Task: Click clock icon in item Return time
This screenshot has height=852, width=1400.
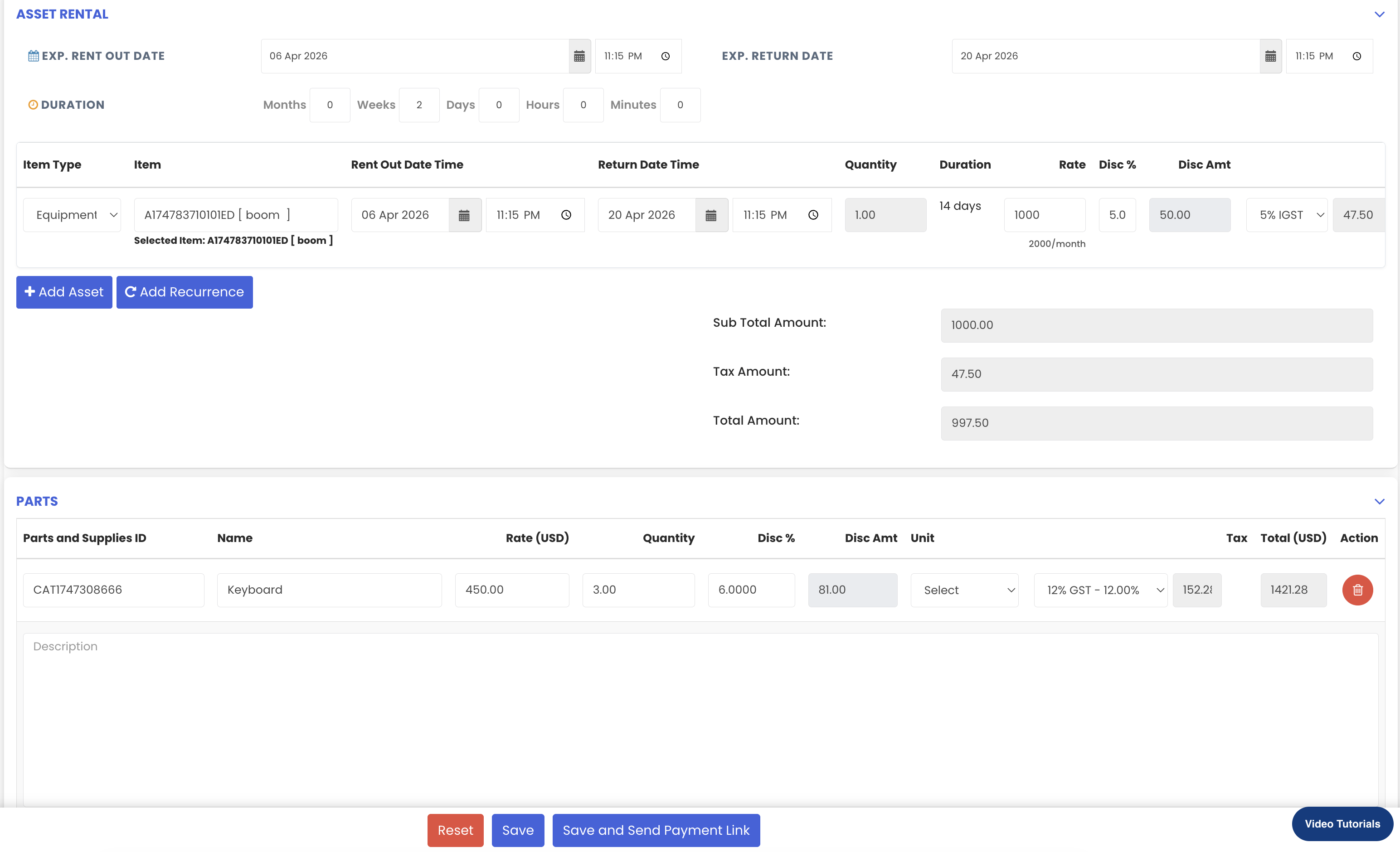Action: 813,215
